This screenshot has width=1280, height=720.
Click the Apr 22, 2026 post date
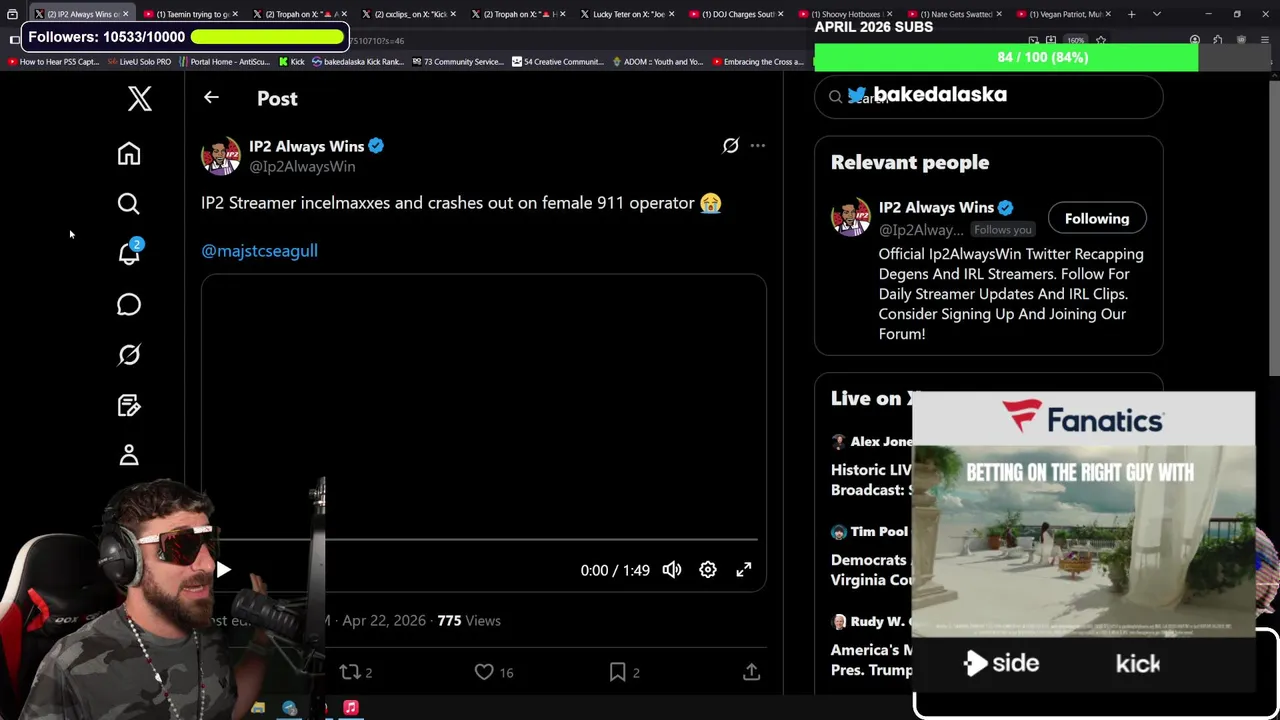[384, 621]
